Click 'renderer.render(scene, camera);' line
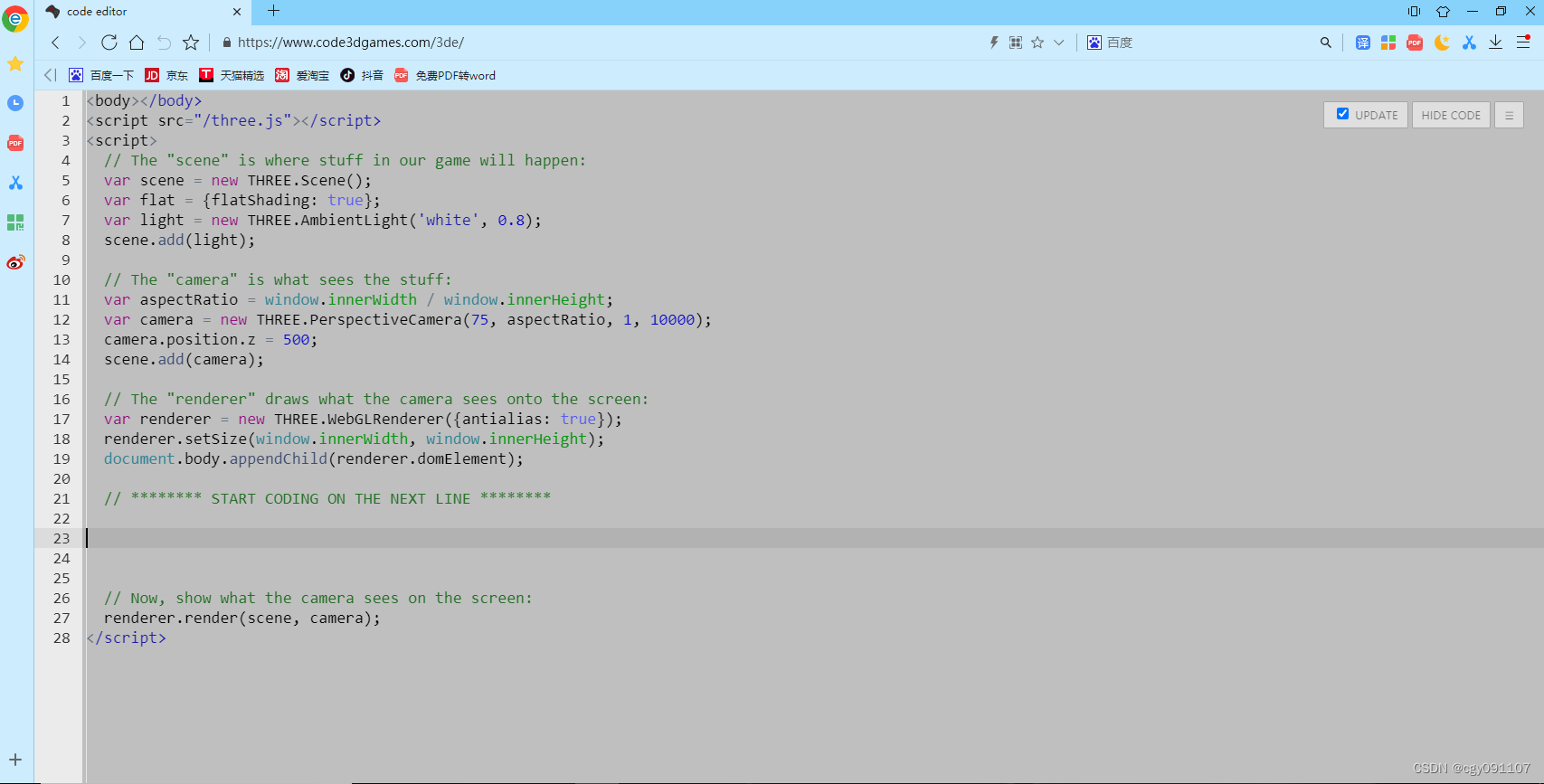The width and height of the screenshot is (1544, 784). click(x=242, y=618)
